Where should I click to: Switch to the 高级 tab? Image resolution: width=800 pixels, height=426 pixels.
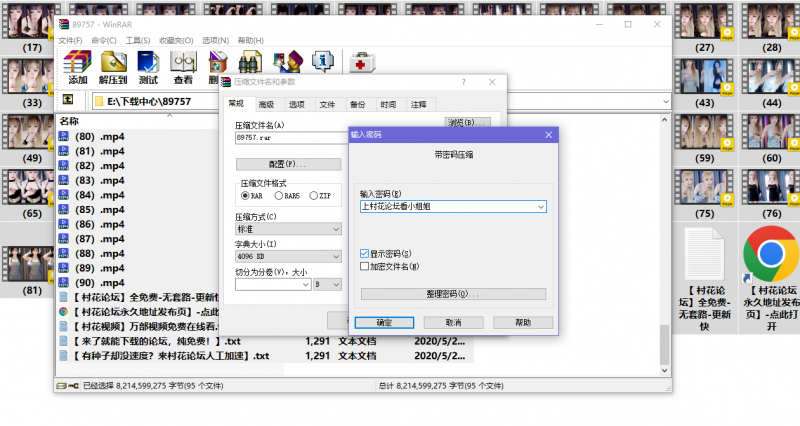[266, 104]
